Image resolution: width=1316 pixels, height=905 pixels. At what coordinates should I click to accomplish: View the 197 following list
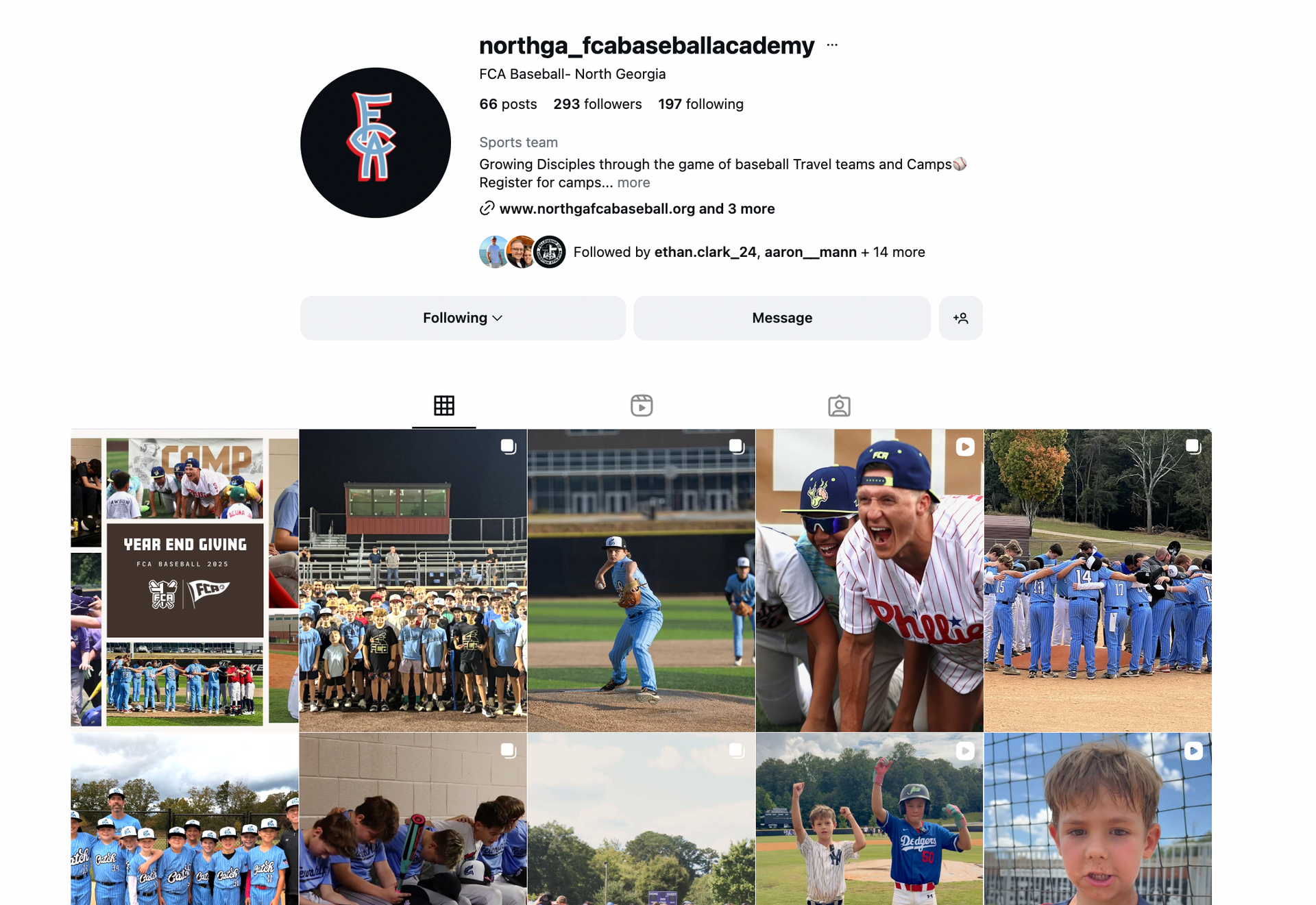pyautogui.click(x=700, y=104)
